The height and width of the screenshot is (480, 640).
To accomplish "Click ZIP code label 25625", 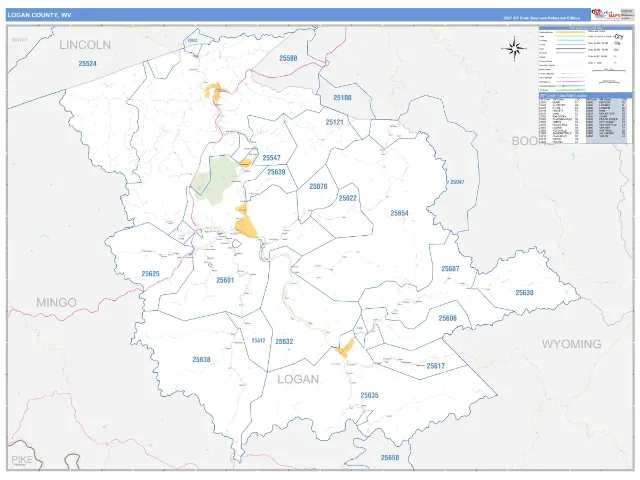I will (x=151, y=274).
